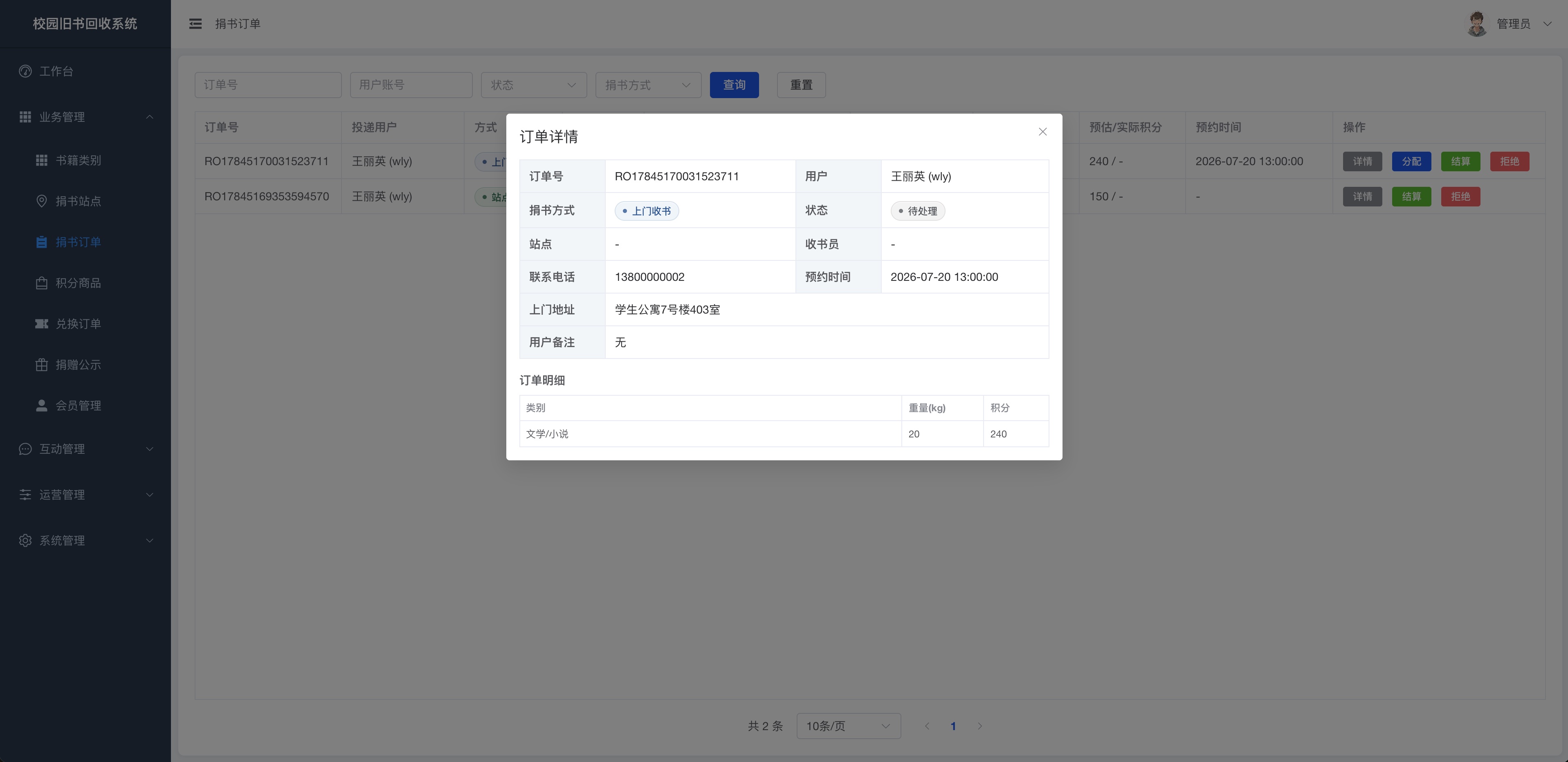
Task: Open the 管理员 user dropdown arrow
Action: coord(1547,24)
